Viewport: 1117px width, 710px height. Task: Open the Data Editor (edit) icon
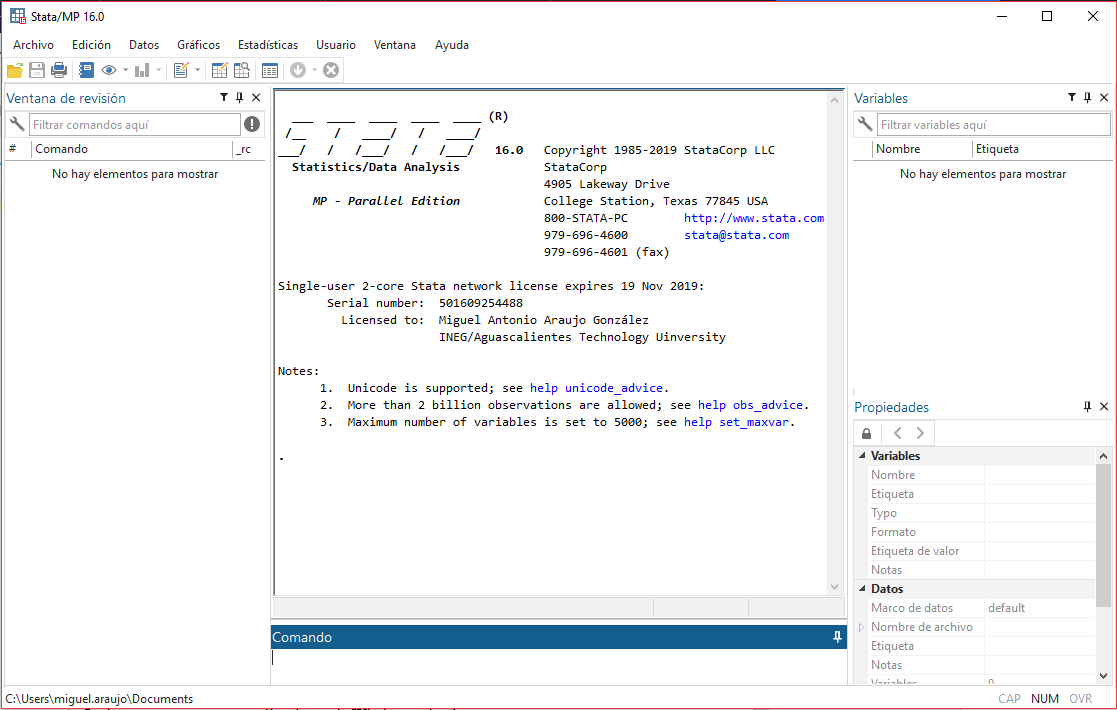pyautogui.click(x=219, y=70)
